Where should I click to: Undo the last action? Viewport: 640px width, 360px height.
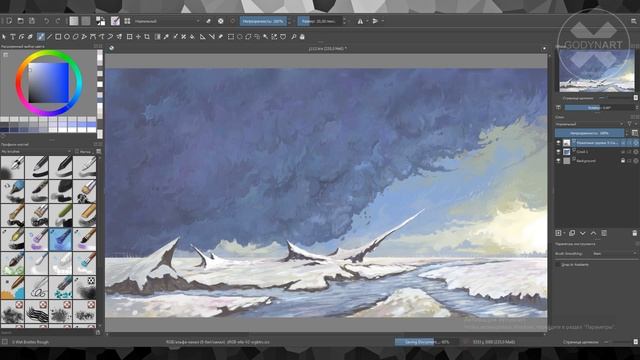46,21
